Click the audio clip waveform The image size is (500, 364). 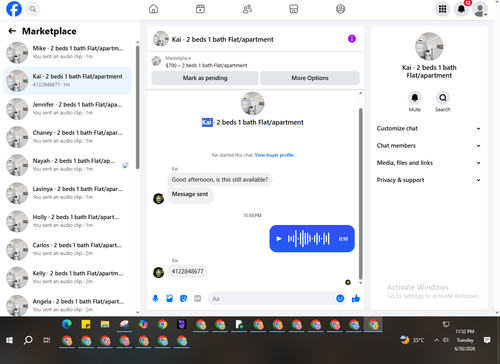(309, 239)
